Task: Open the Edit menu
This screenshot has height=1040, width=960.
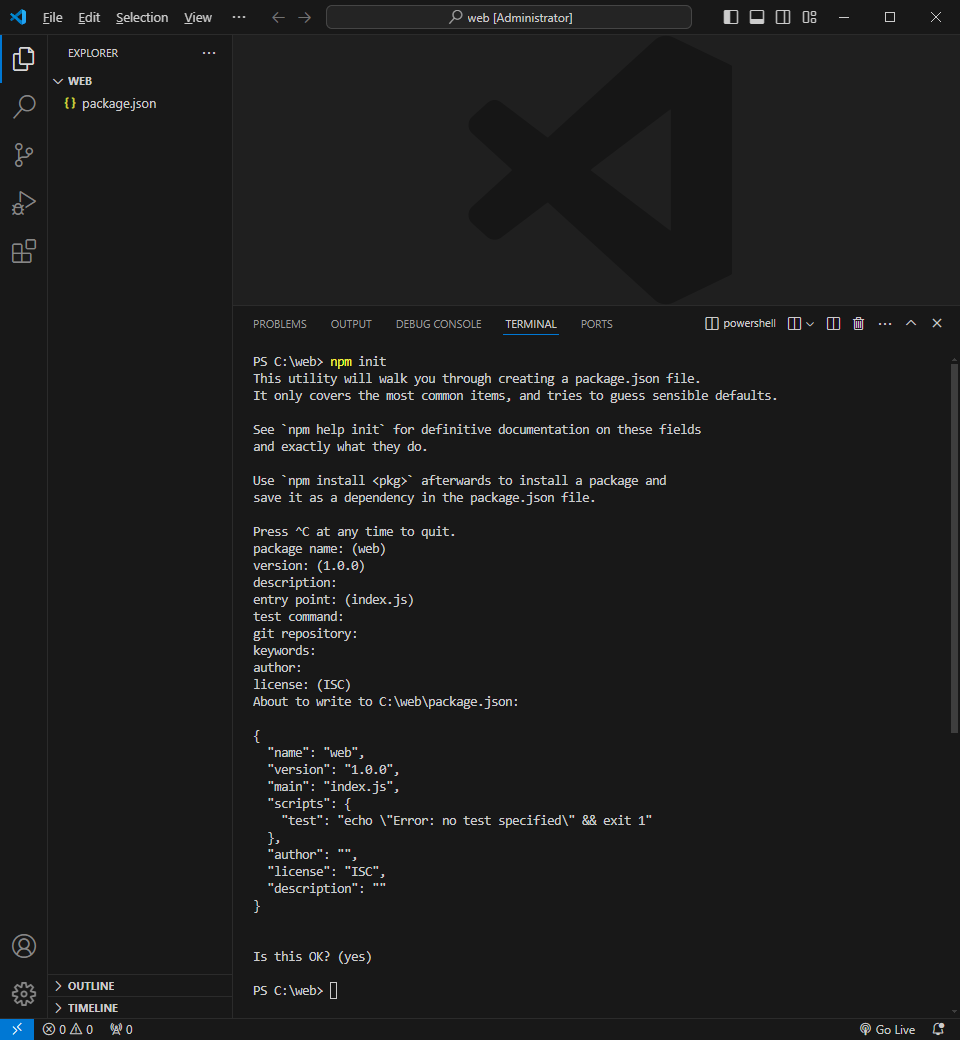Action: tap(89, 17)
